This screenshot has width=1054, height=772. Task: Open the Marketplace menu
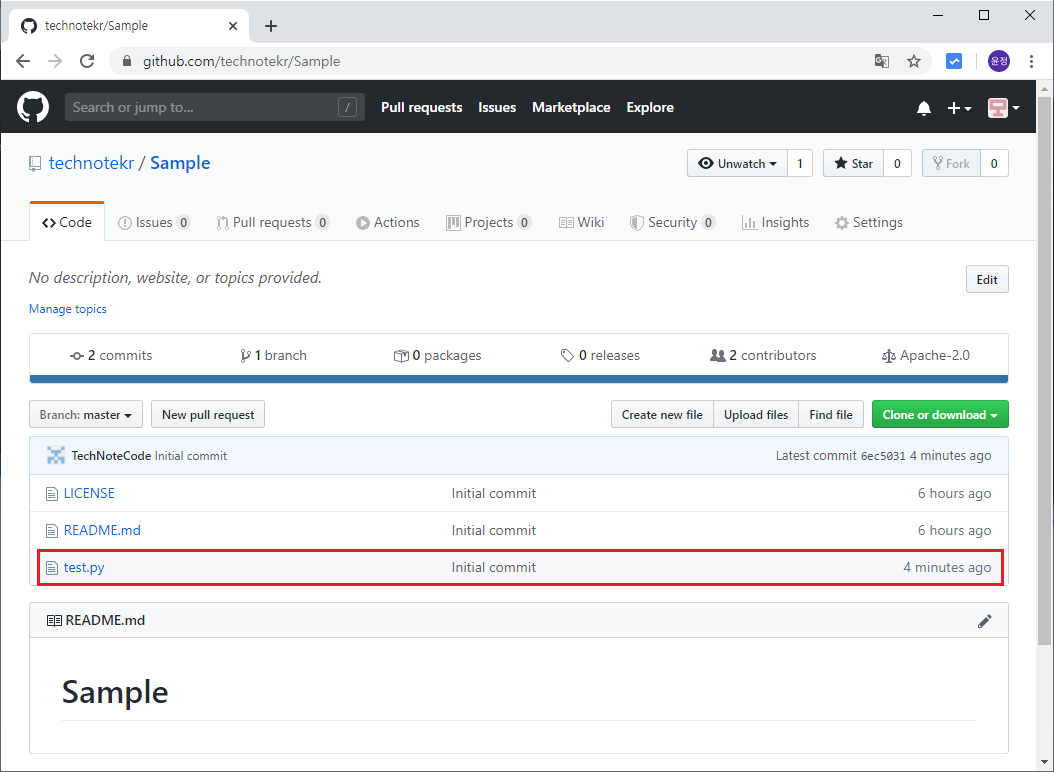(571, 107)
